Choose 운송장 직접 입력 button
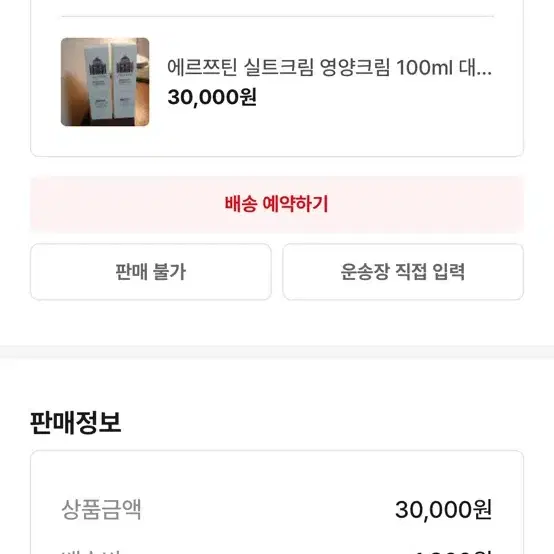 pyautogui.click(x=403, y=272)
